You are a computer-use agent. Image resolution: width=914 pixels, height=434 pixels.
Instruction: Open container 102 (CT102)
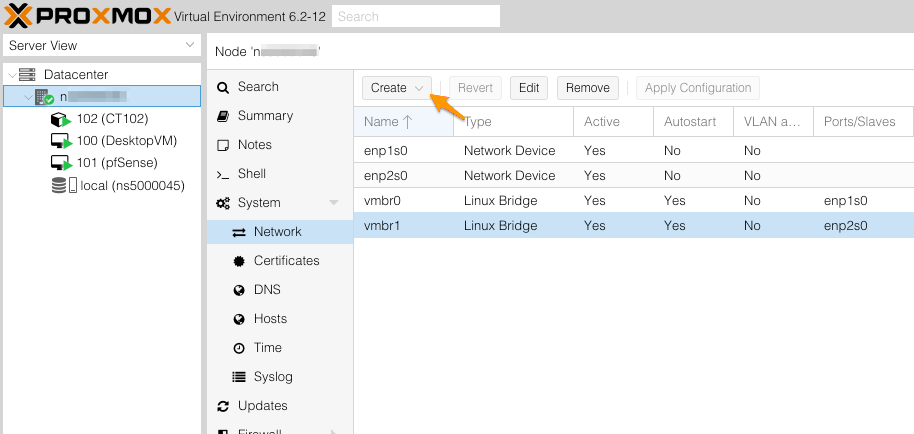click(112, 118)
